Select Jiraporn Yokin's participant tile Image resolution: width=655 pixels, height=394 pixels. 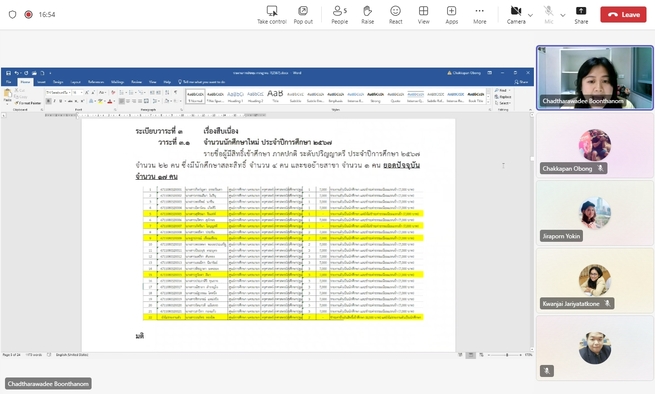595,213
